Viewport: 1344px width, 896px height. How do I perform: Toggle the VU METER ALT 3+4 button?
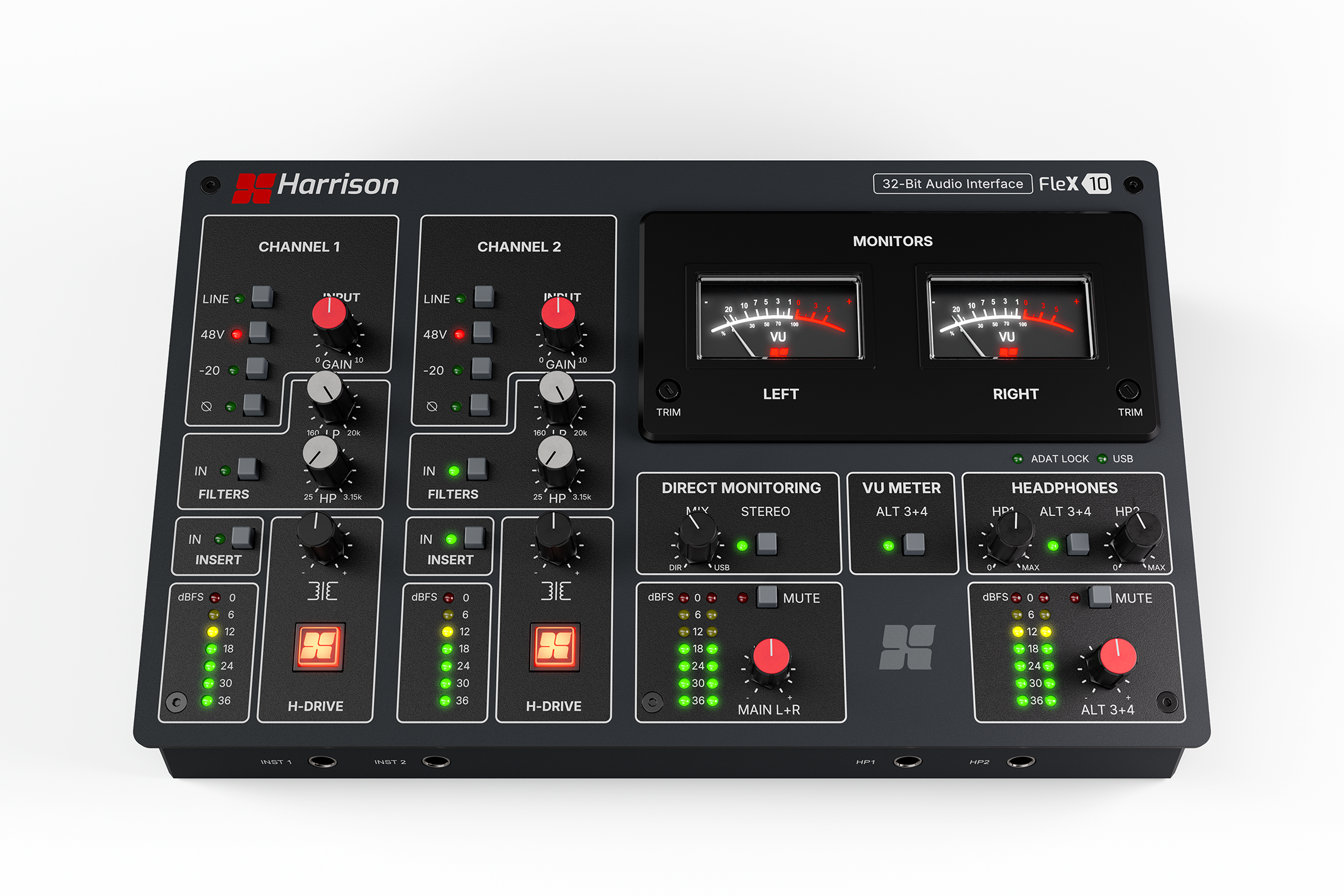[x=914, y=544]
